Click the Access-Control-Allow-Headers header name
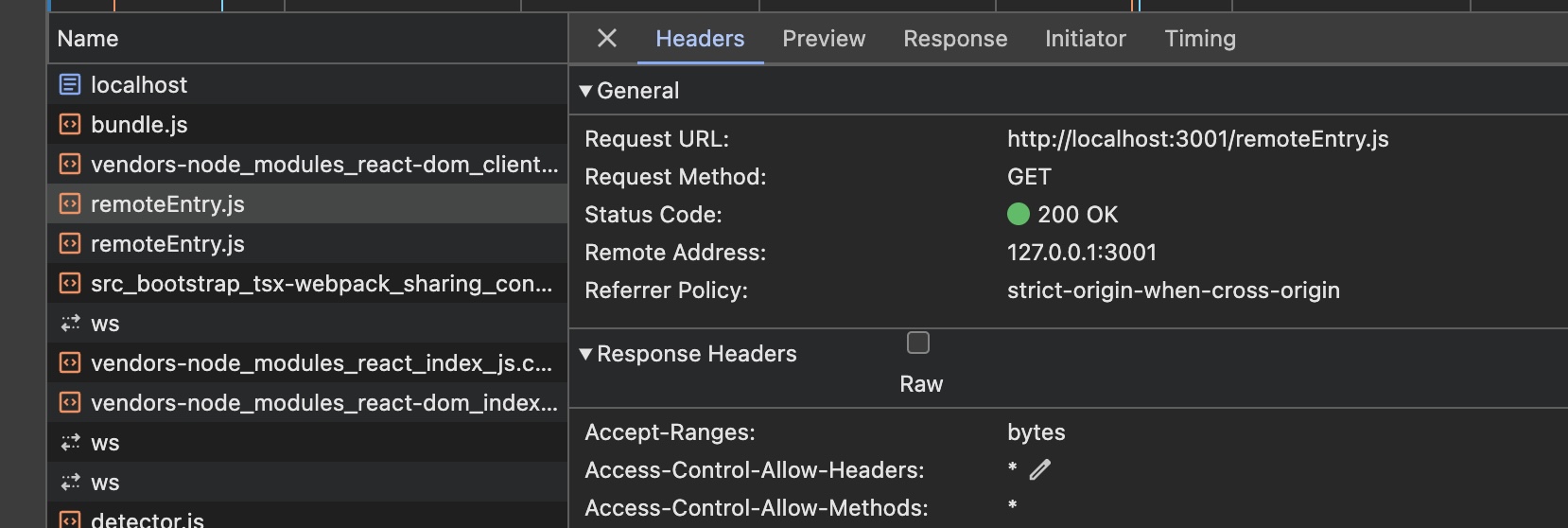1568x528 pixels. click(x=755, y=470)
